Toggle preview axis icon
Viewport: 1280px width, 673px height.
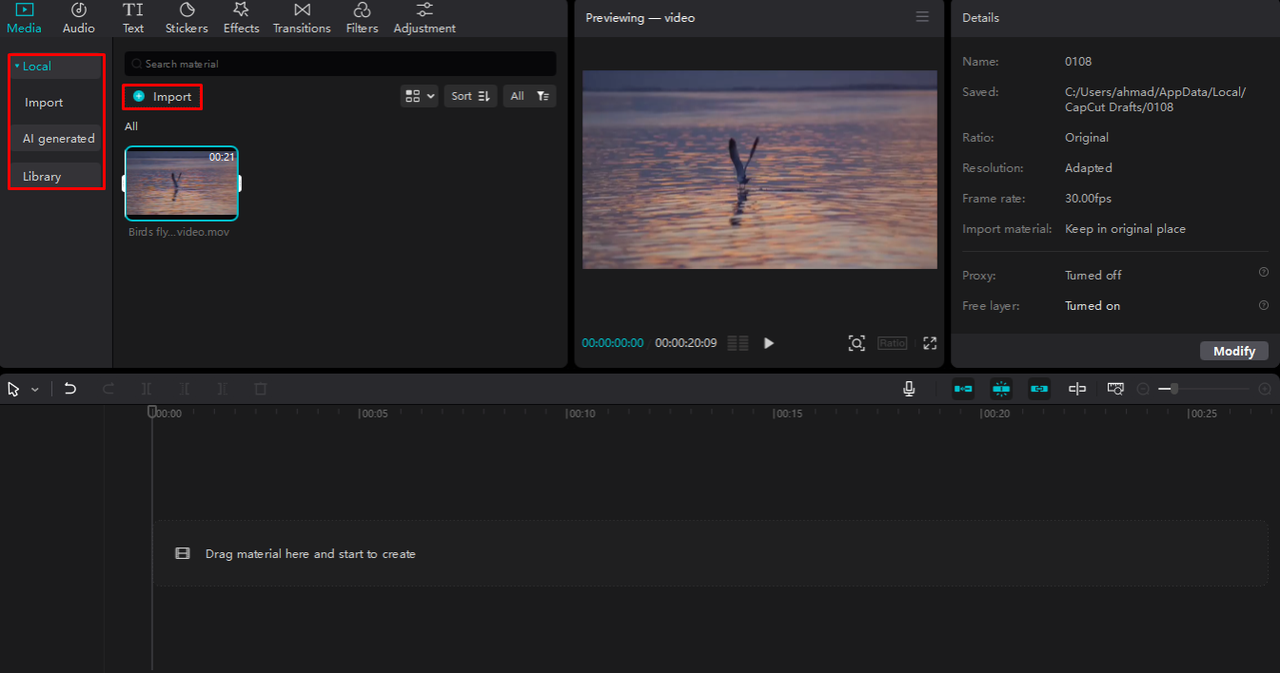pyautogui.click(x=1077, y=389)
